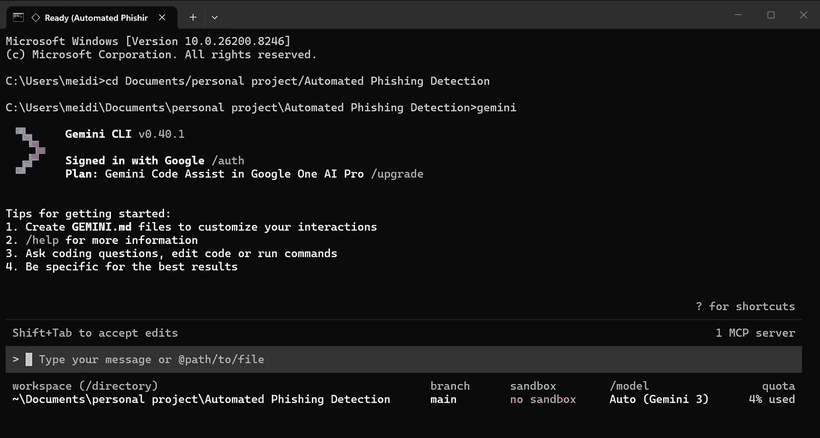Image resolution: width=820 pixels, height=438 pixels.
Task: Click the 'workspace (/directory)' label
Action: 85,386
